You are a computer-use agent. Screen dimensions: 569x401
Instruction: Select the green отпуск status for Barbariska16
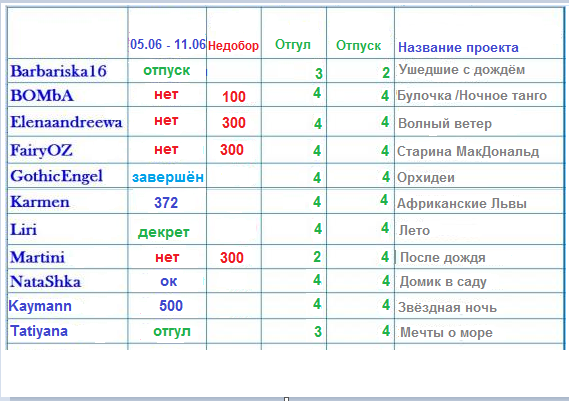click(x=167, y=70)
